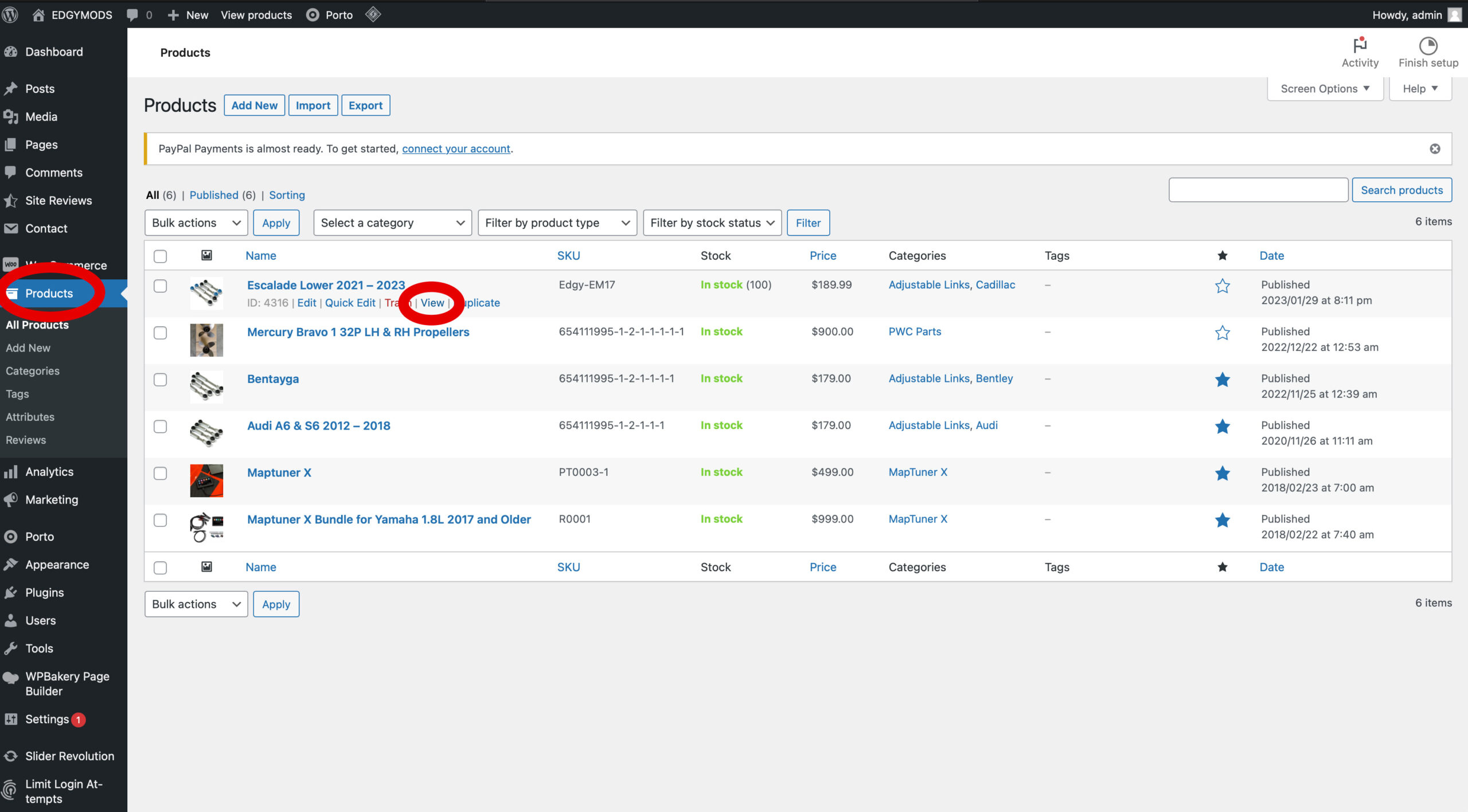The image size is (1468, 812).
Task: Open Finish setup
Action: 1428,53
